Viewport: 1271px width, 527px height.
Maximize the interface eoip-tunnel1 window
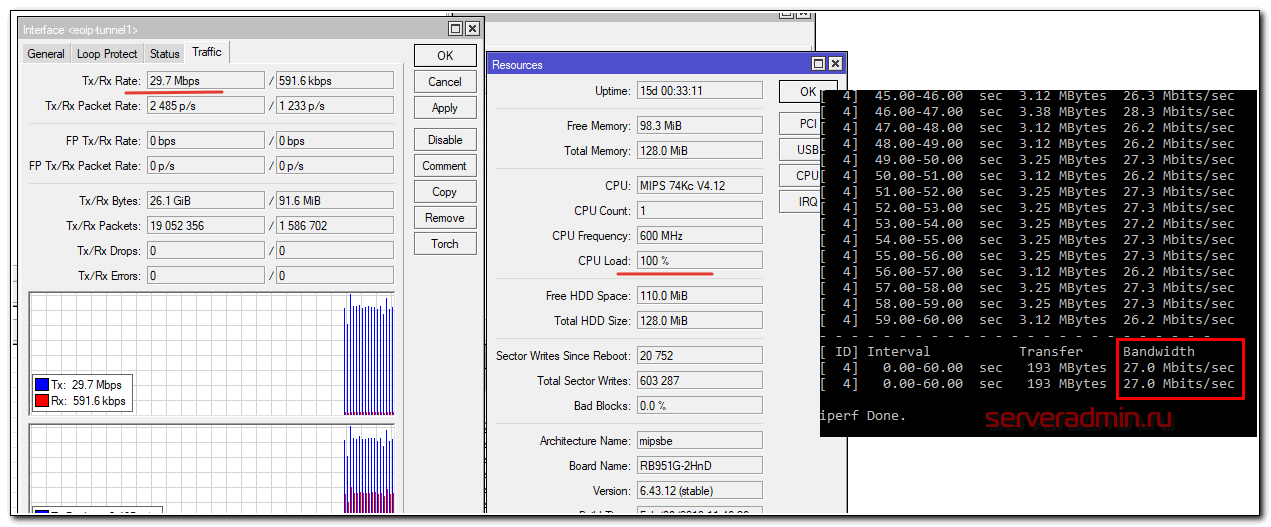click(x=456, y=30)
